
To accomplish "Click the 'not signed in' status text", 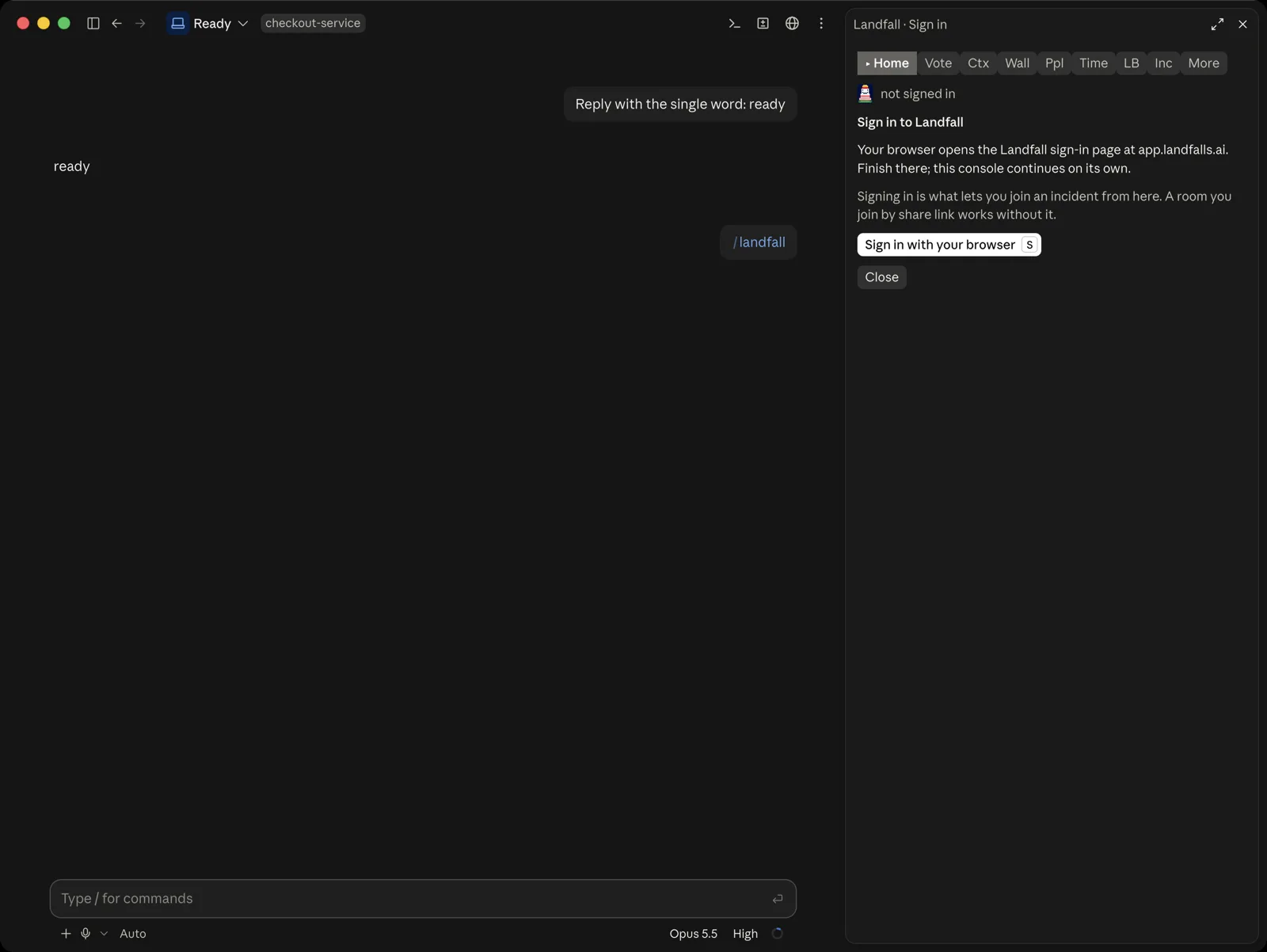I will point(918,93).
